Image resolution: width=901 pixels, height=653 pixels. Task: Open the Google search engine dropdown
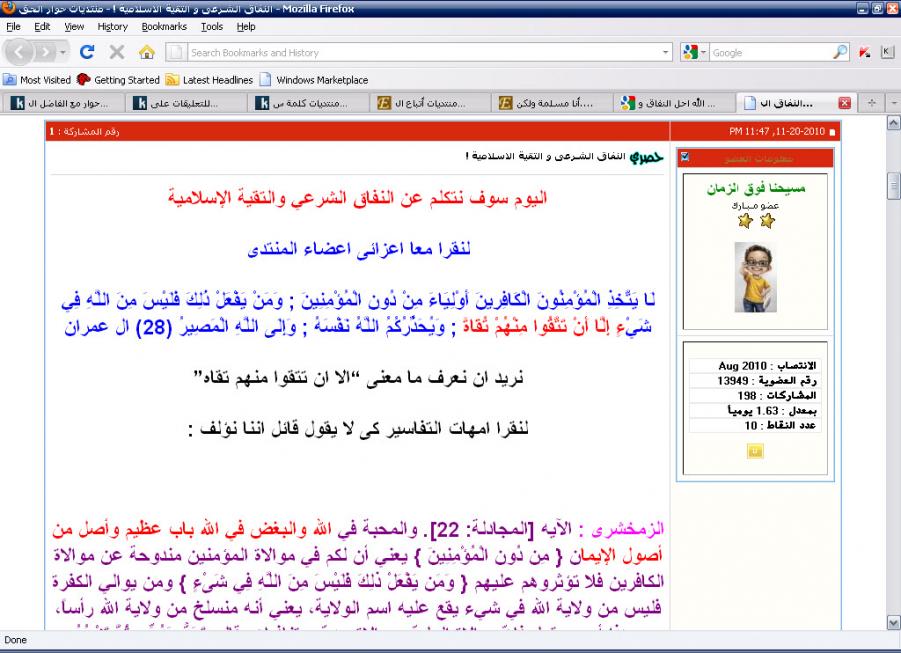[704, 53]
